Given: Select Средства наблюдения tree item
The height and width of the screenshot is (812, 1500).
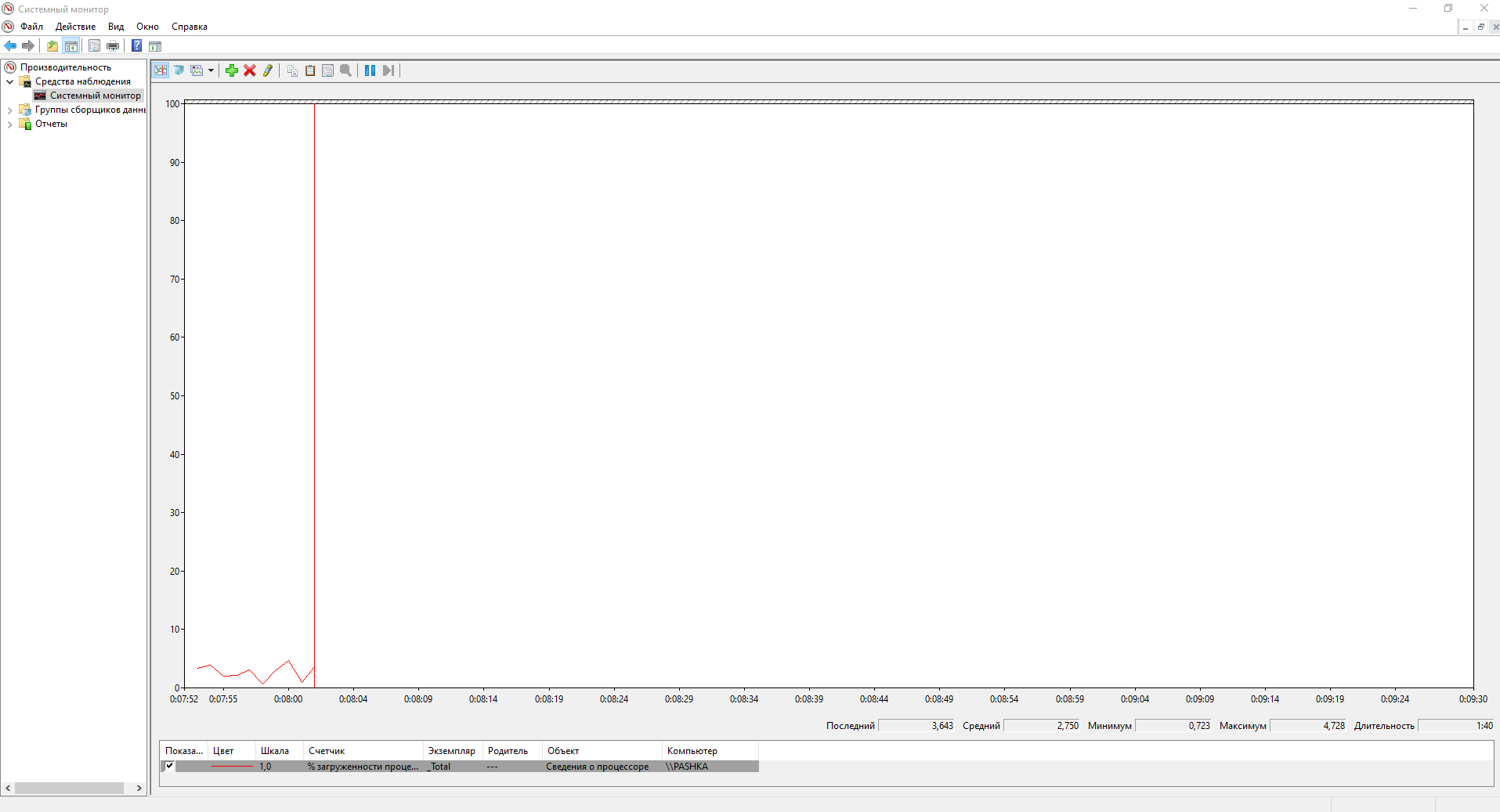Looking at the screenshot, I should (83, 81).
